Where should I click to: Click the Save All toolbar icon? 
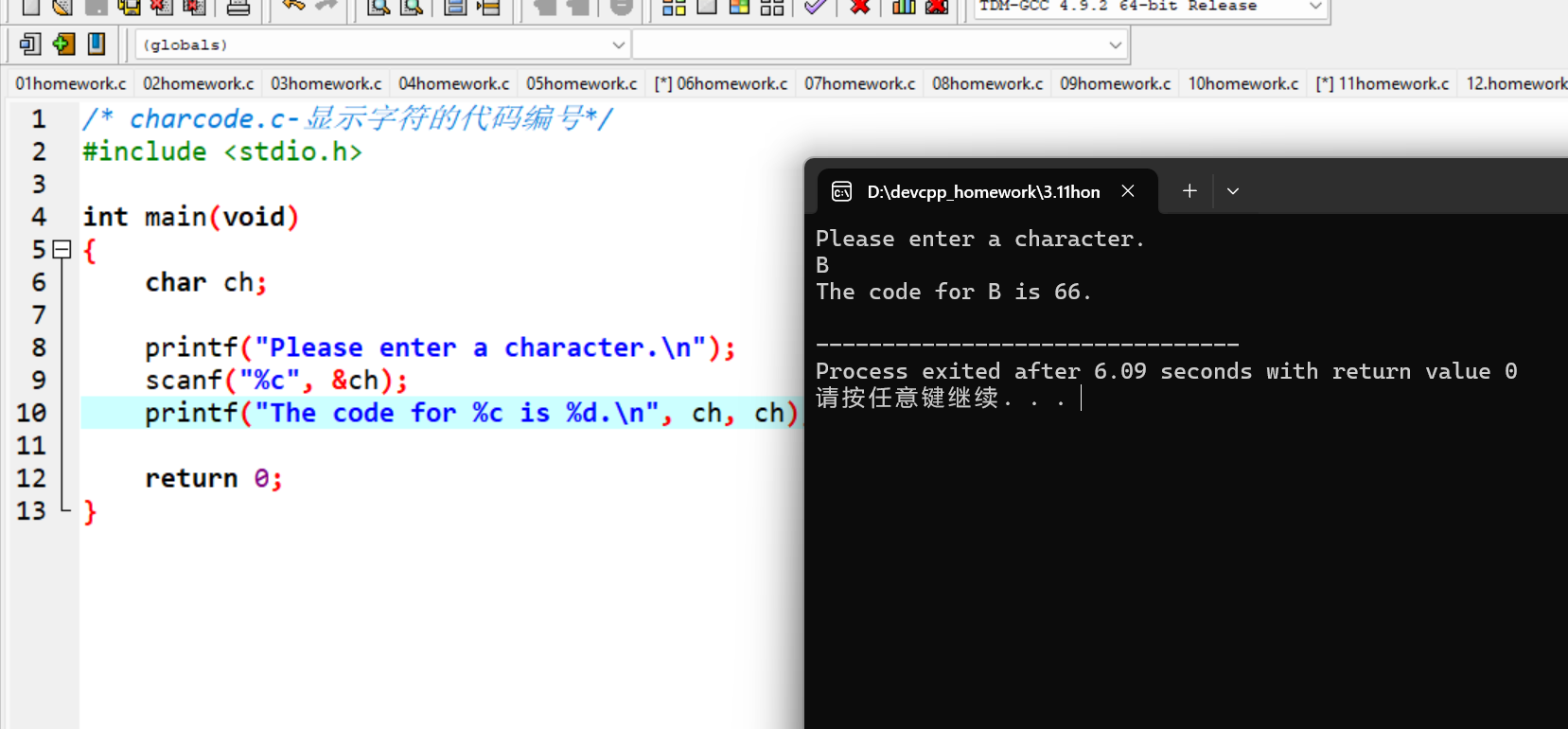tap(129, 7)
